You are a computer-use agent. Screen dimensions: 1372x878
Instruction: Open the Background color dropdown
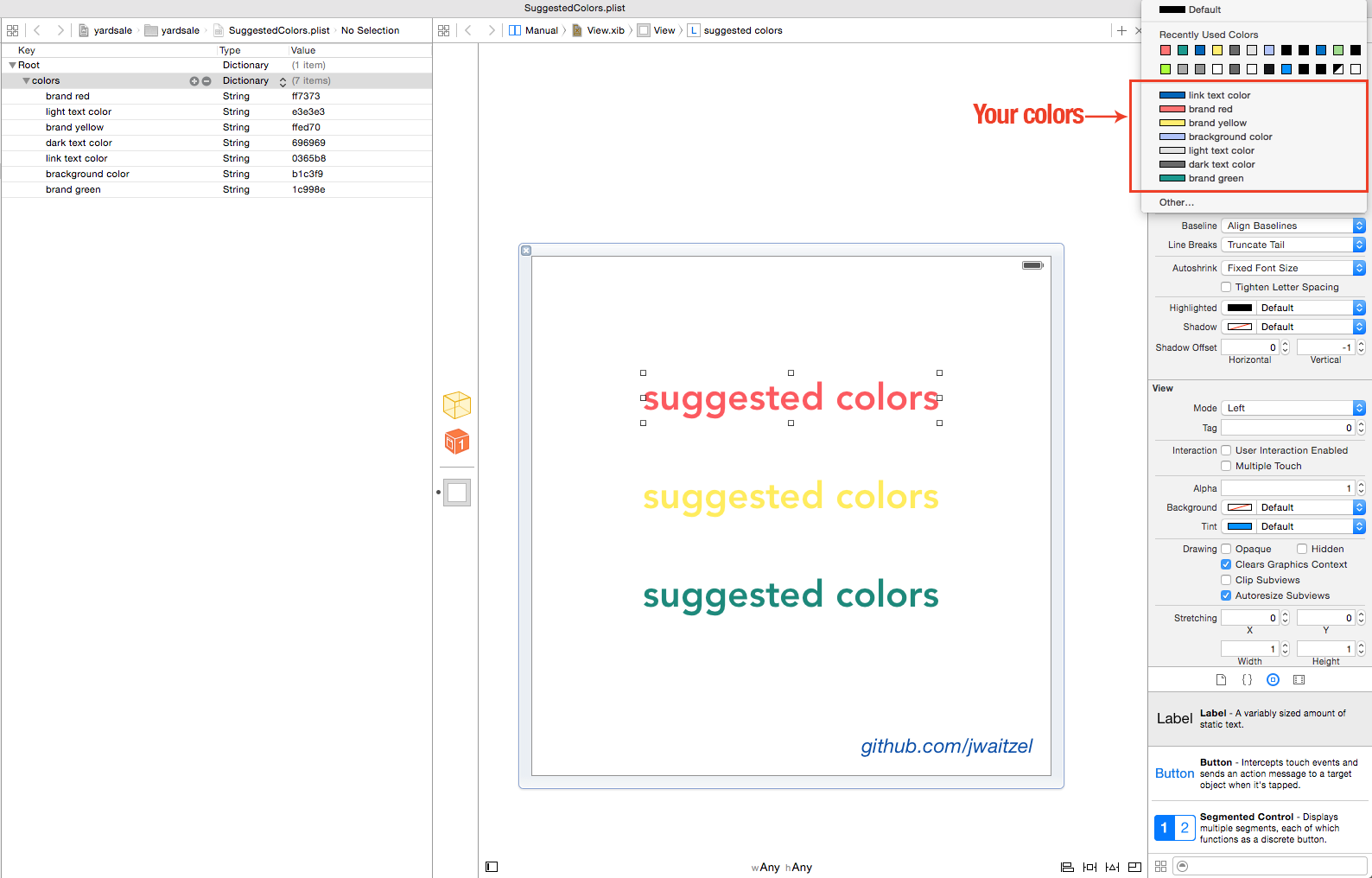(x=1311, y=507)
